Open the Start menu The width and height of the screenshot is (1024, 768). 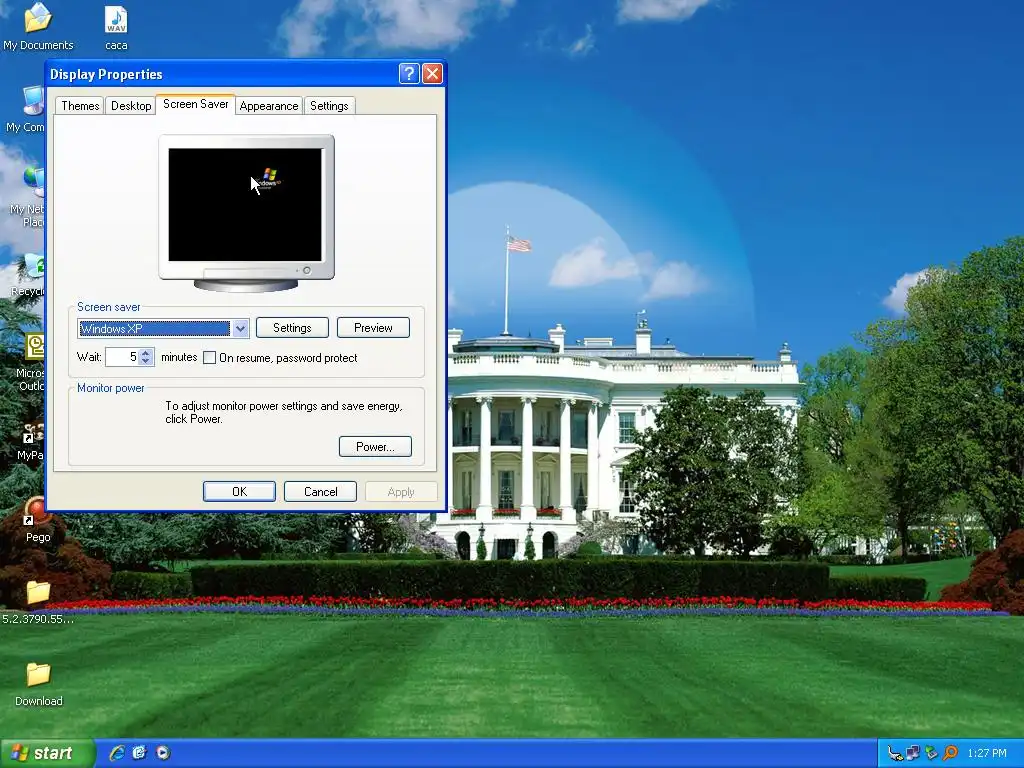coord(47,753)
